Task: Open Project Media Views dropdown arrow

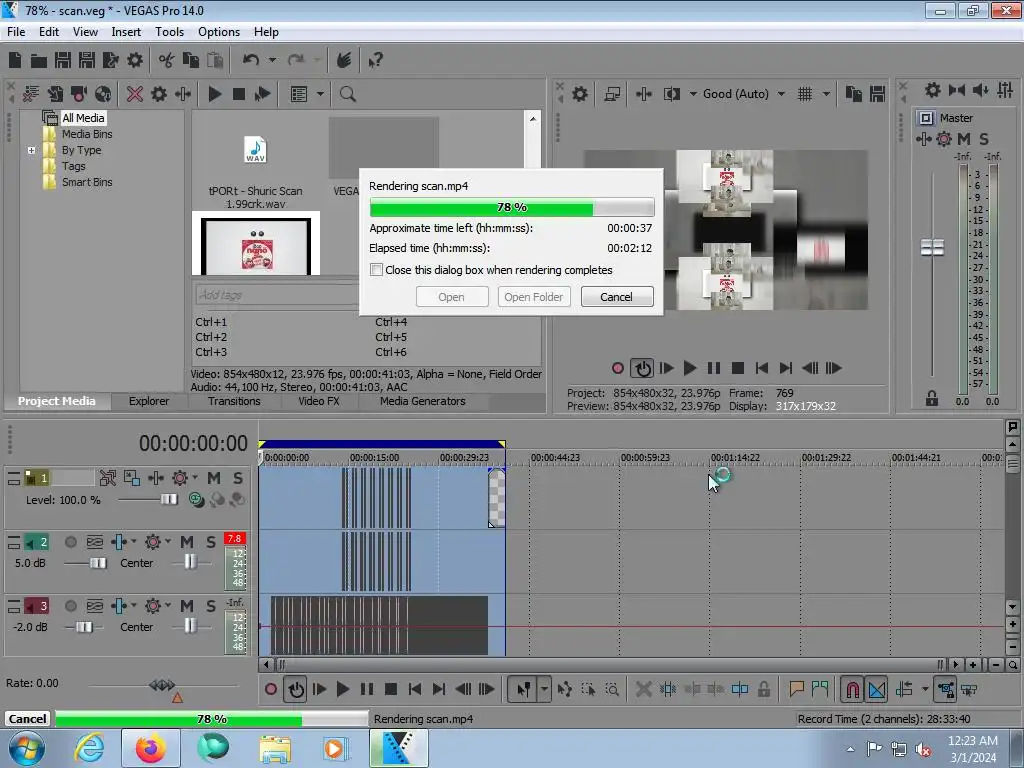Action: pyautogui.click(x=320, y=94)
